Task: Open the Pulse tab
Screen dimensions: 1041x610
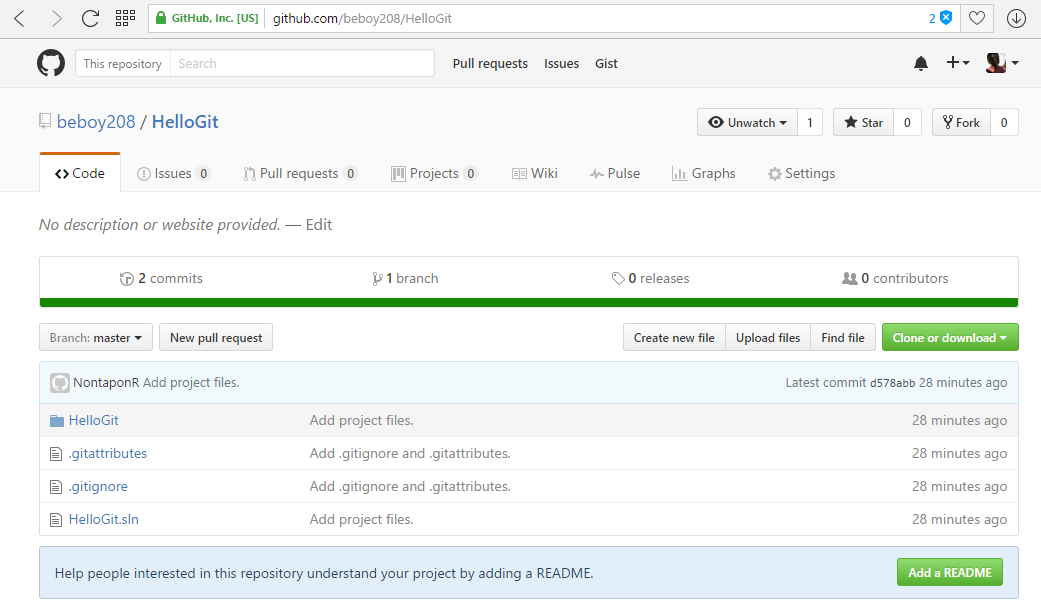Action: click(615, 173)
